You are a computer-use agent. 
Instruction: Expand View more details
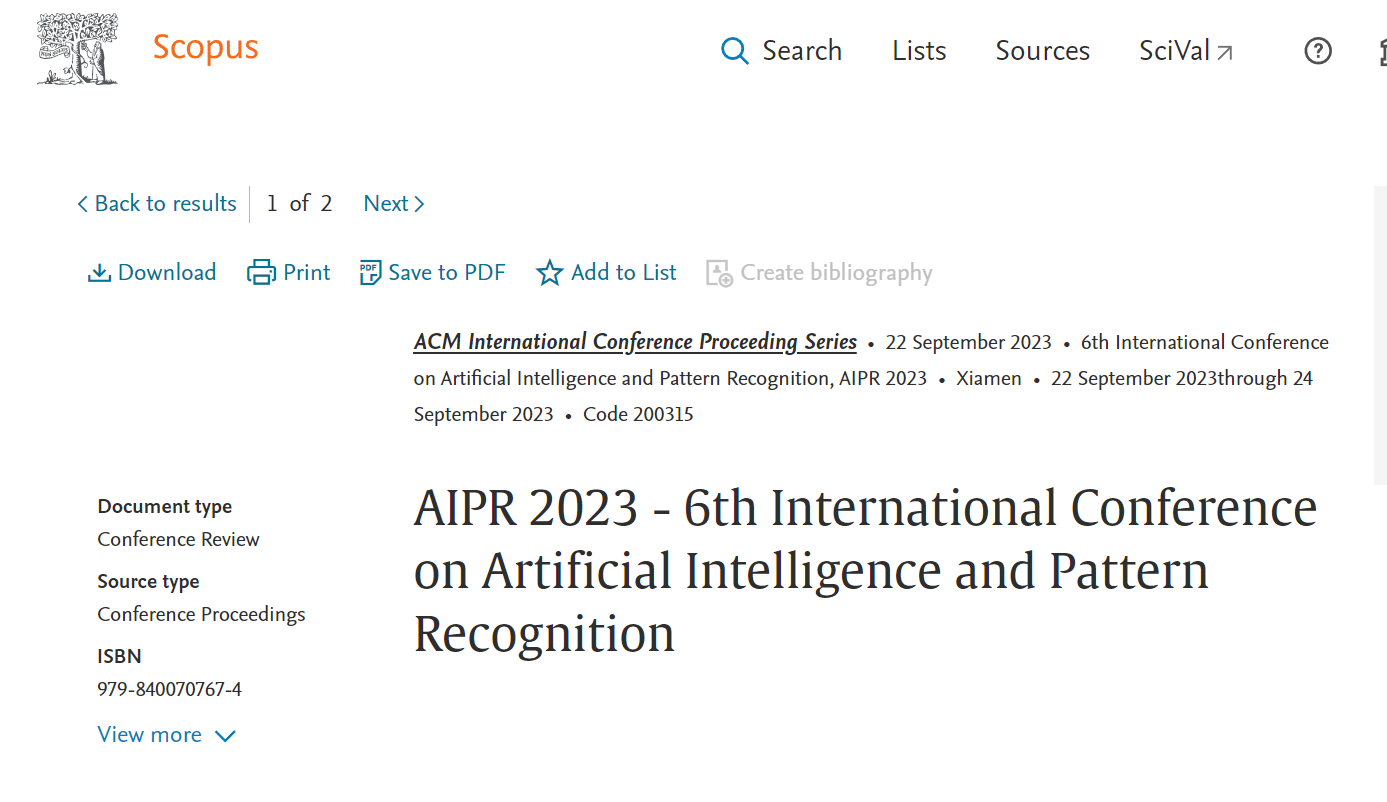tap(166, 735)
